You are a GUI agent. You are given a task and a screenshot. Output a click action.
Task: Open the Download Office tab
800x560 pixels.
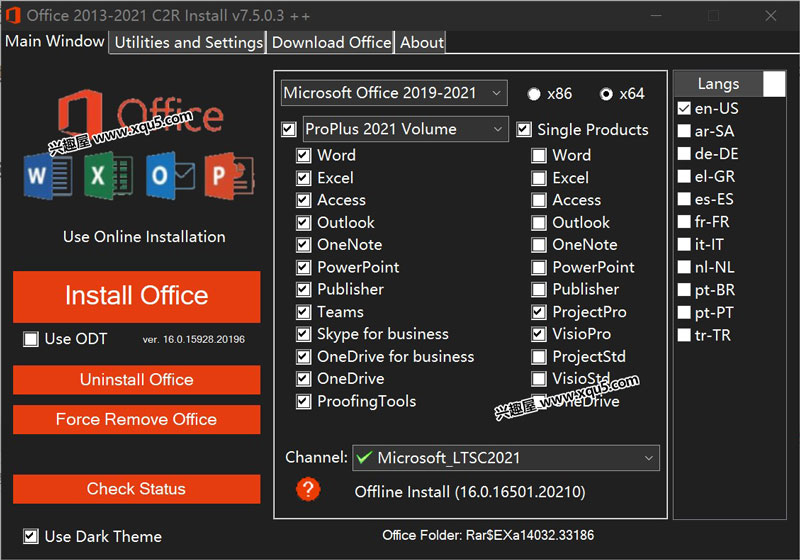point(331,42)
